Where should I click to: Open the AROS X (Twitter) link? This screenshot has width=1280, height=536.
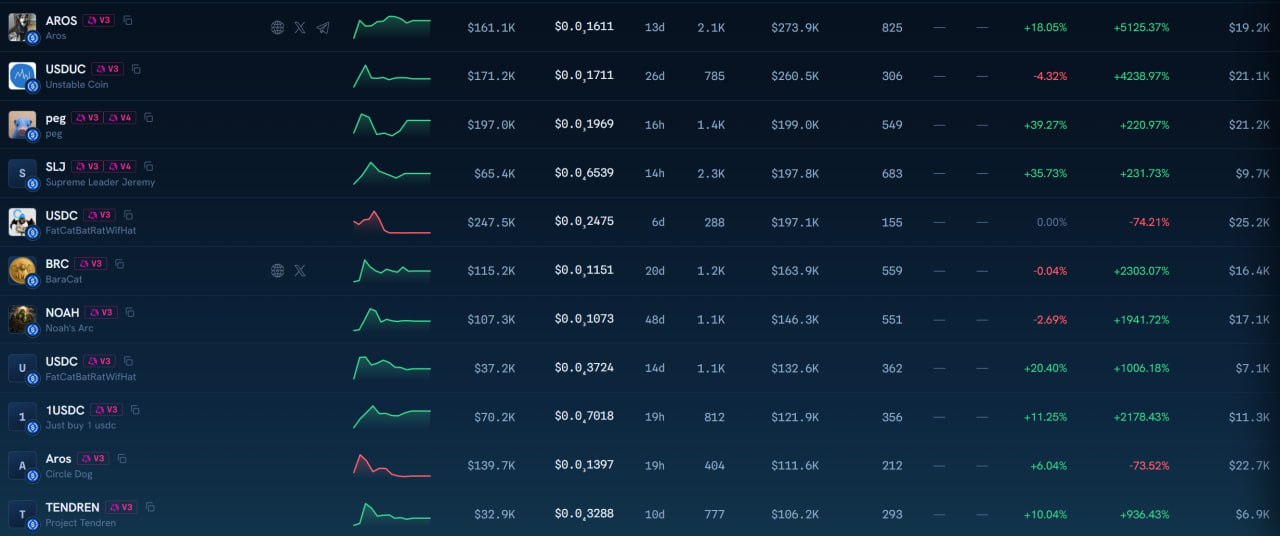click(x=300, y=27)
